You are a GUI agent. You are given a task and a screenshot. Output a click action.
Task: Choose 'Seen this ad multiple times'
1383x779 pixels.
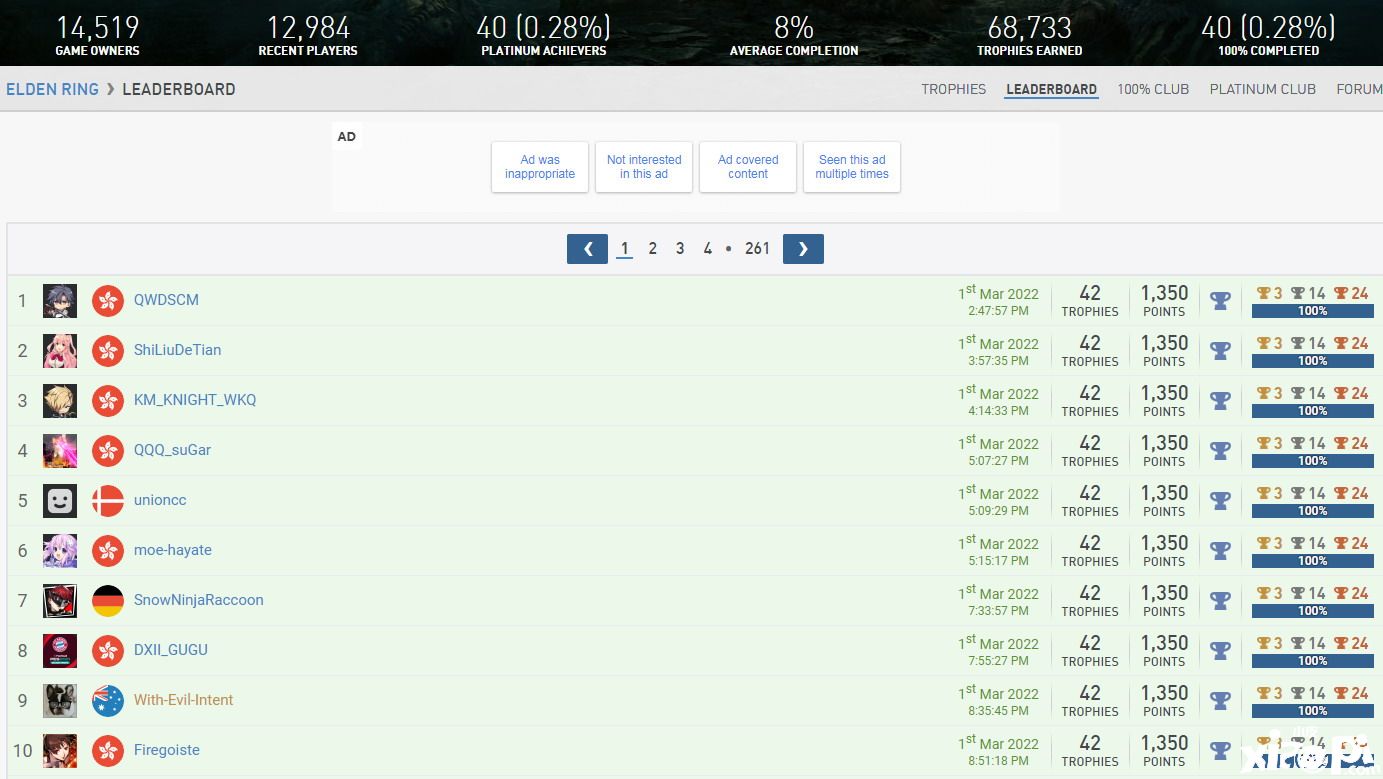[852, 167]
